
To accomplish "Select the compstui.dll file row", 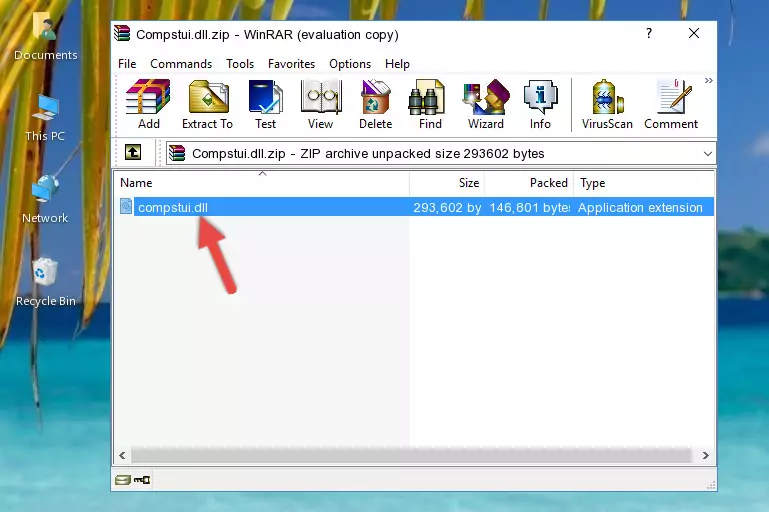I will 416,207.
